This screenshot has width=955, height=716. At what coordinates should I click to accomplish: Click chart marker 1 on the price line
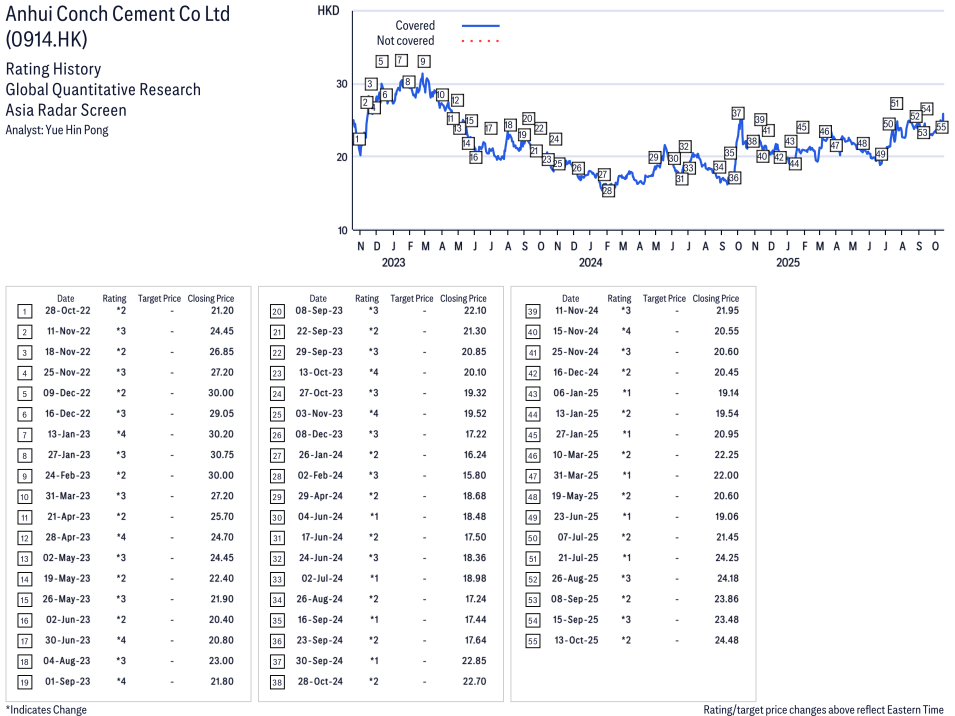(359, 139)
